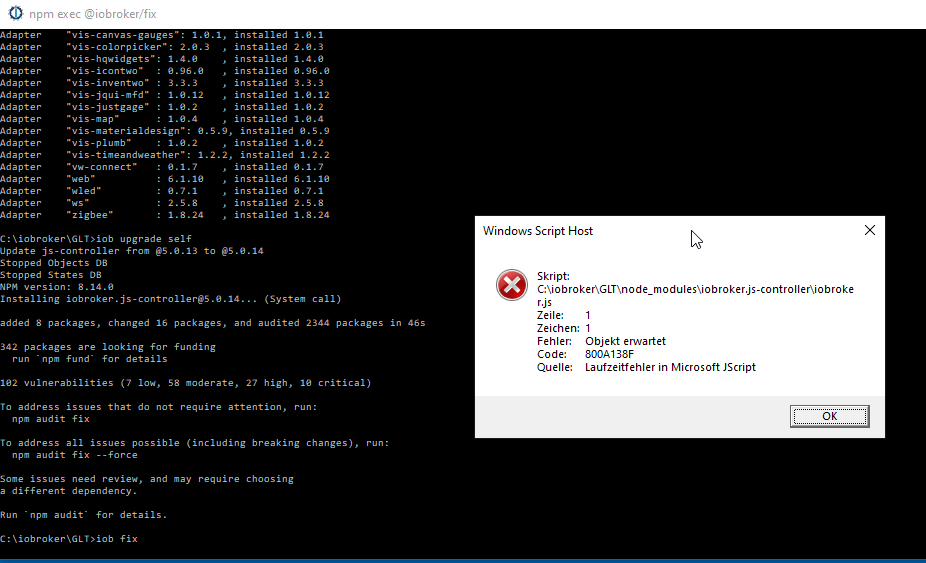
Task: Close the Windows Script Host dialog
Action: (x=870, y=230)
